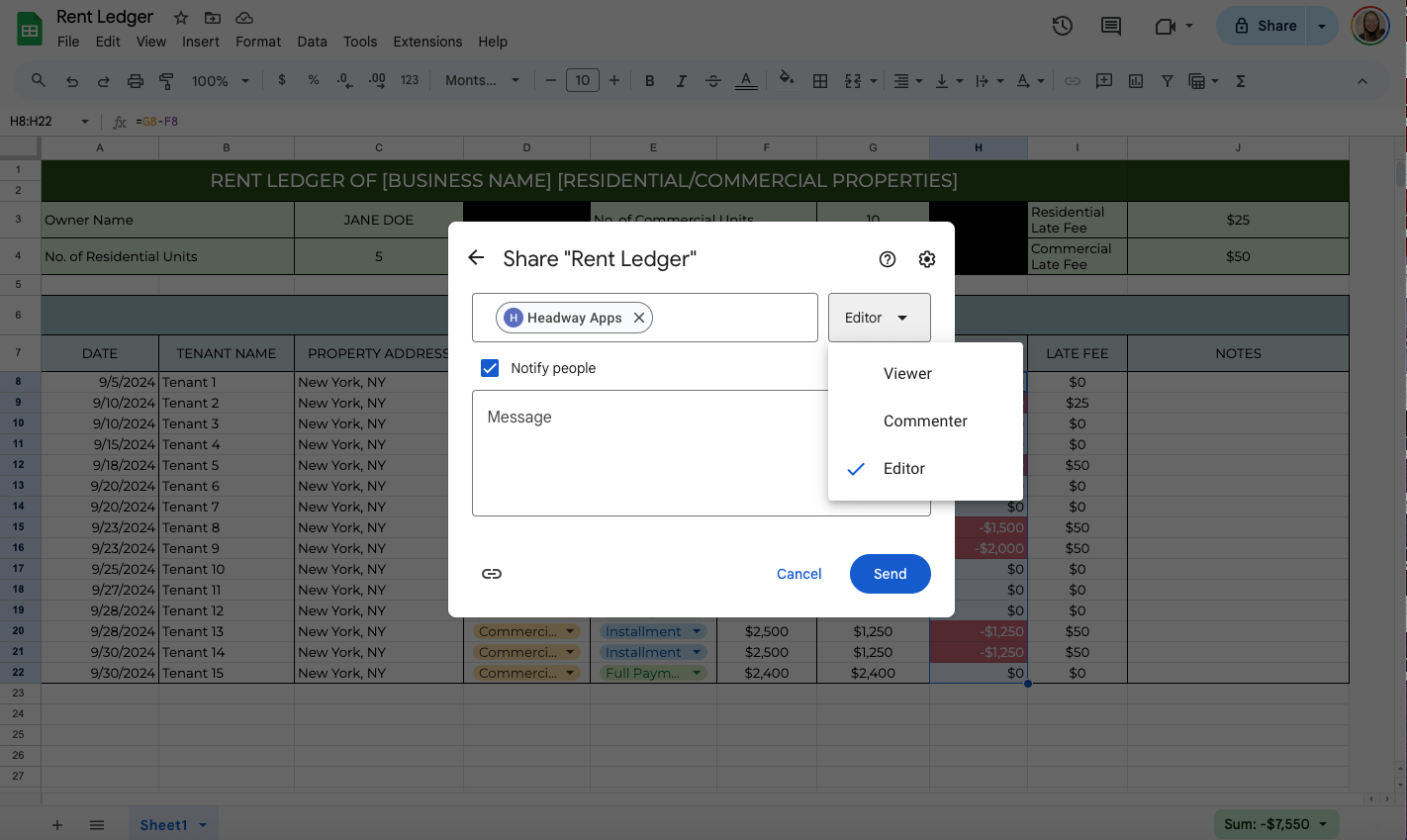
Task: Click the back arrow in Share dialog
Action: (476, 258)
